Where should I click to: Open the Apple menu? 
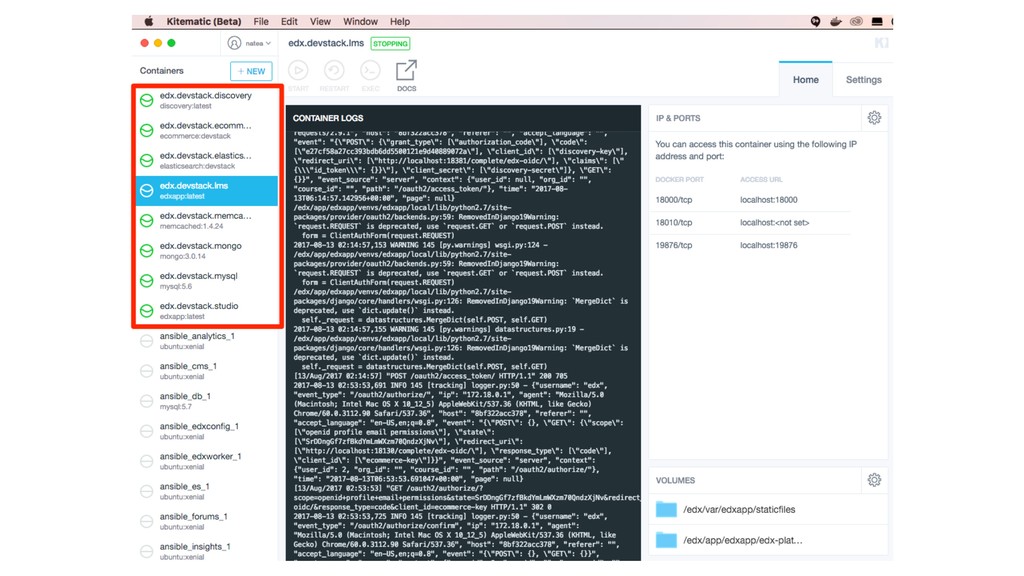tap(149, 22)
